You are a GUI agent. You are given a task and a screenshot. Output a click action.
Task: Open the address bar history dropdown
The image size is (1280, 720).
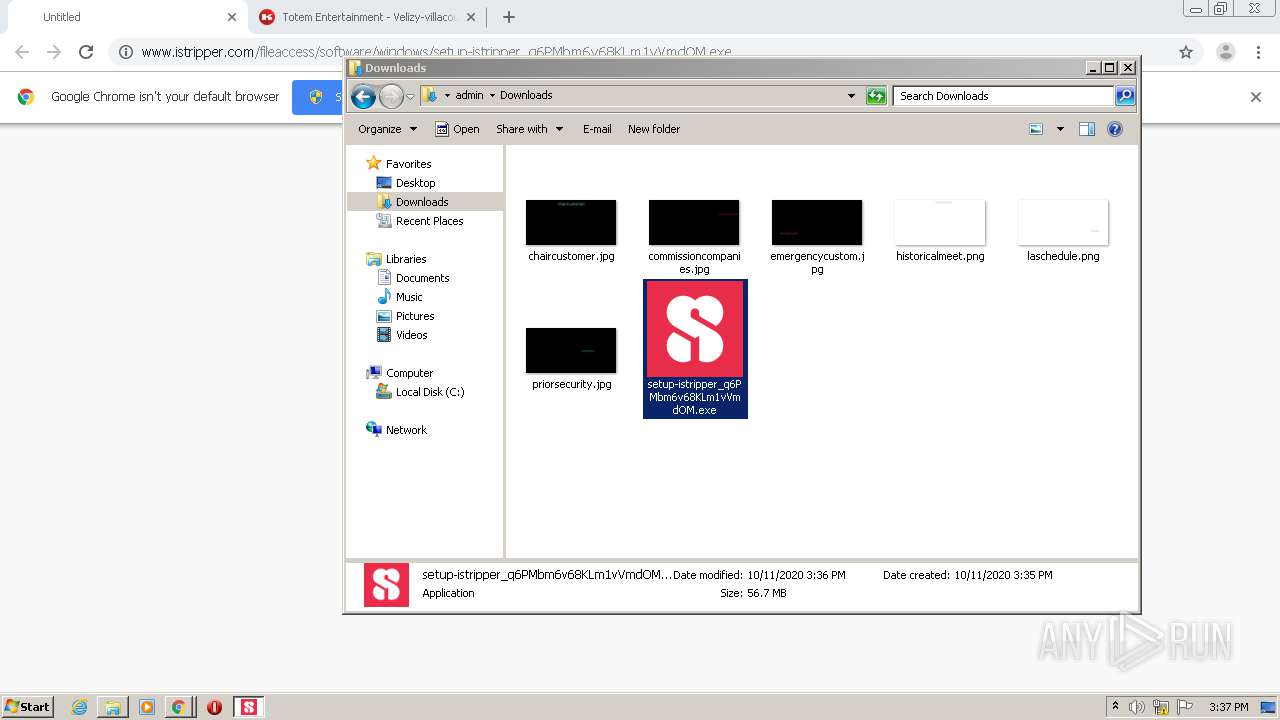851,96
